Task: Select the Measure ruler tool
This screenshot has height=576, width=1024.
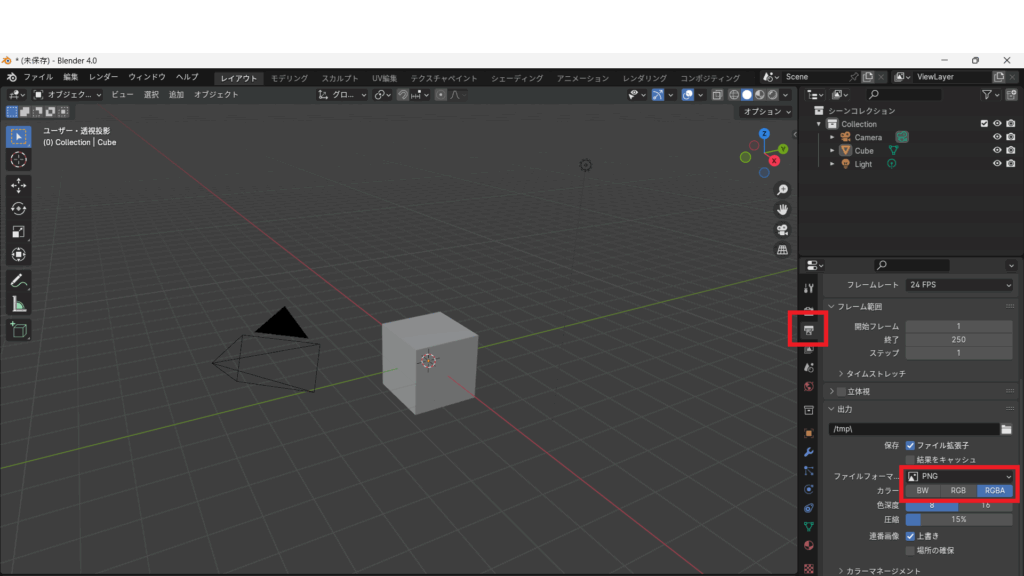Action: tap(18, 304)
